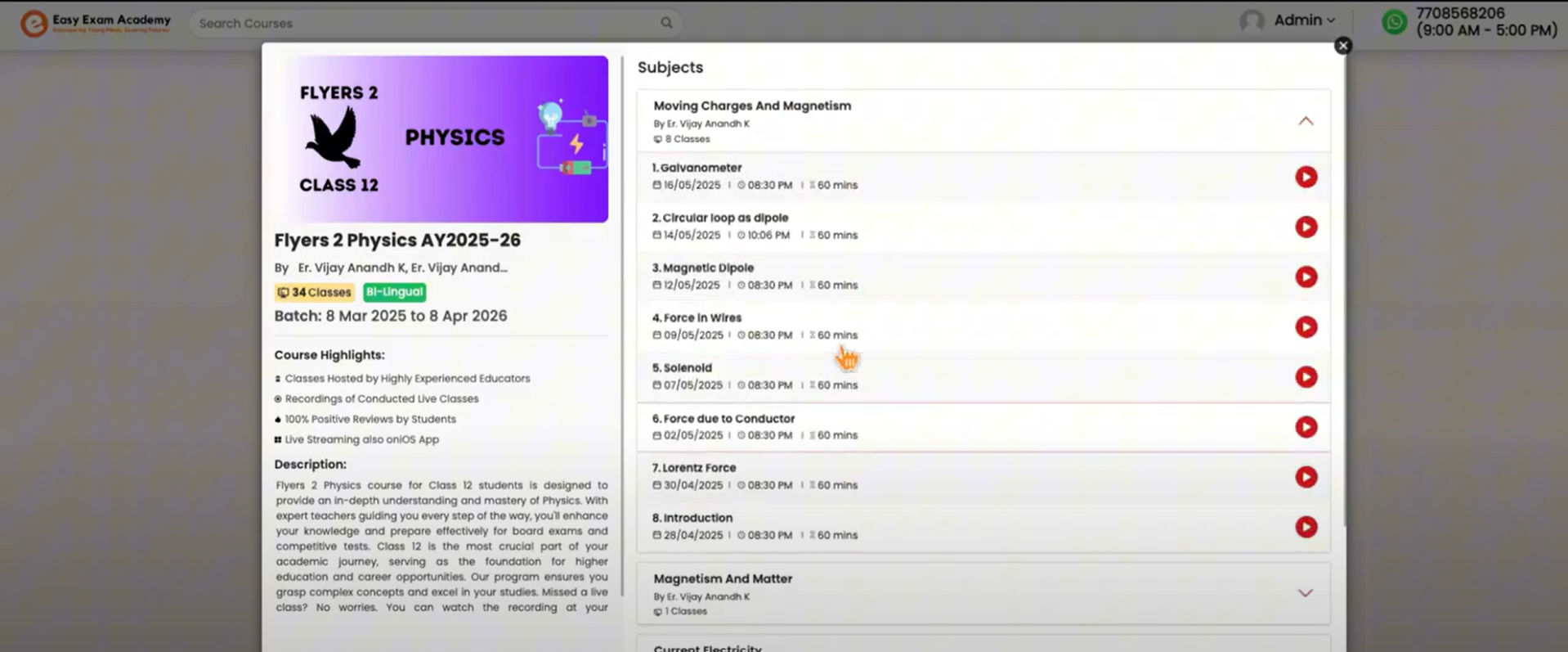This screenshot has height=652, width=1568.
Task: Play the Force due to Conductor class
Action: pyautogui.click(x=1306, y=427)
